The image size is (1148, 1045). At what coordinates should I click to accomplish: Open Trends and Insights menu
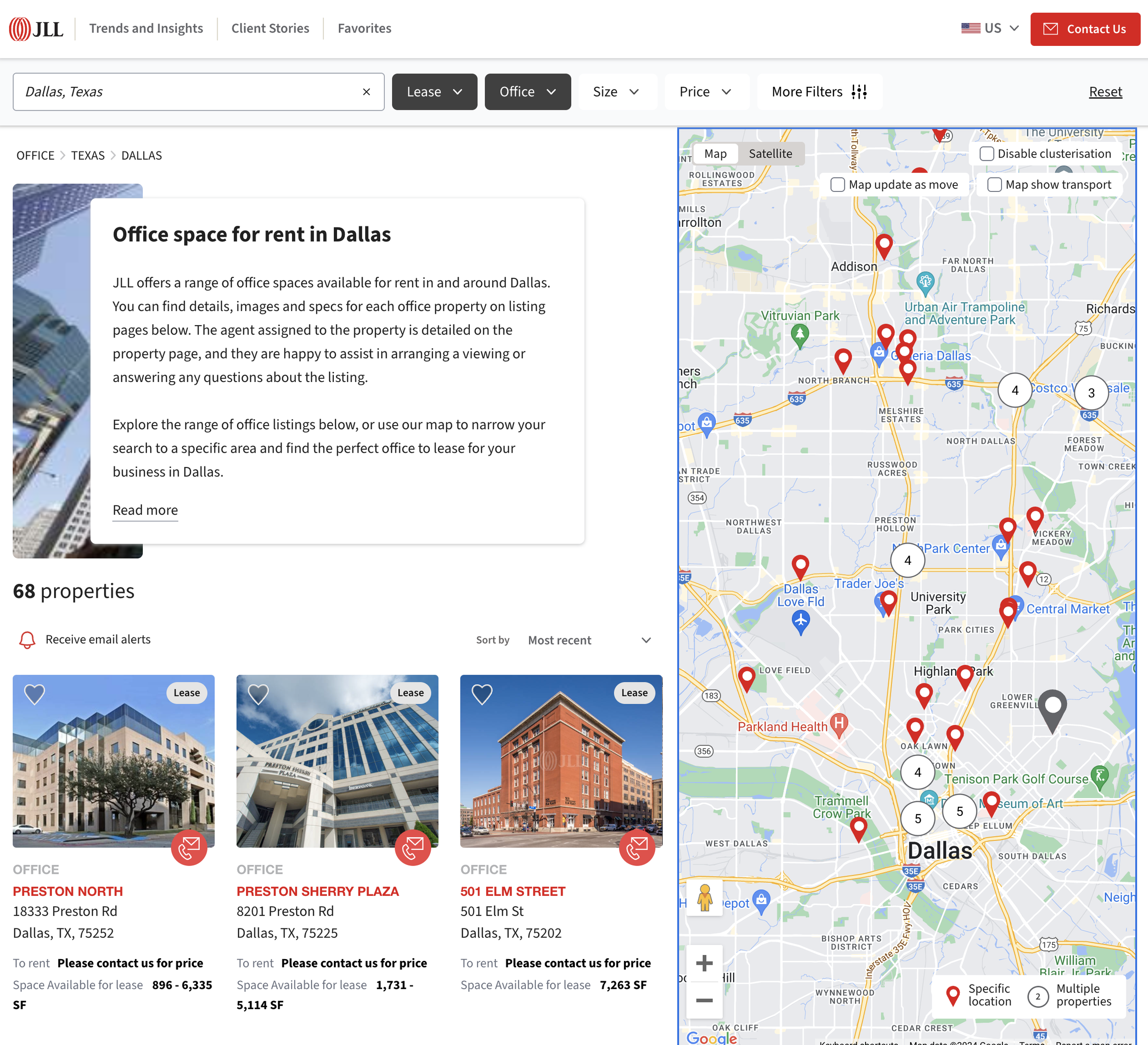[x=146, y=28]
